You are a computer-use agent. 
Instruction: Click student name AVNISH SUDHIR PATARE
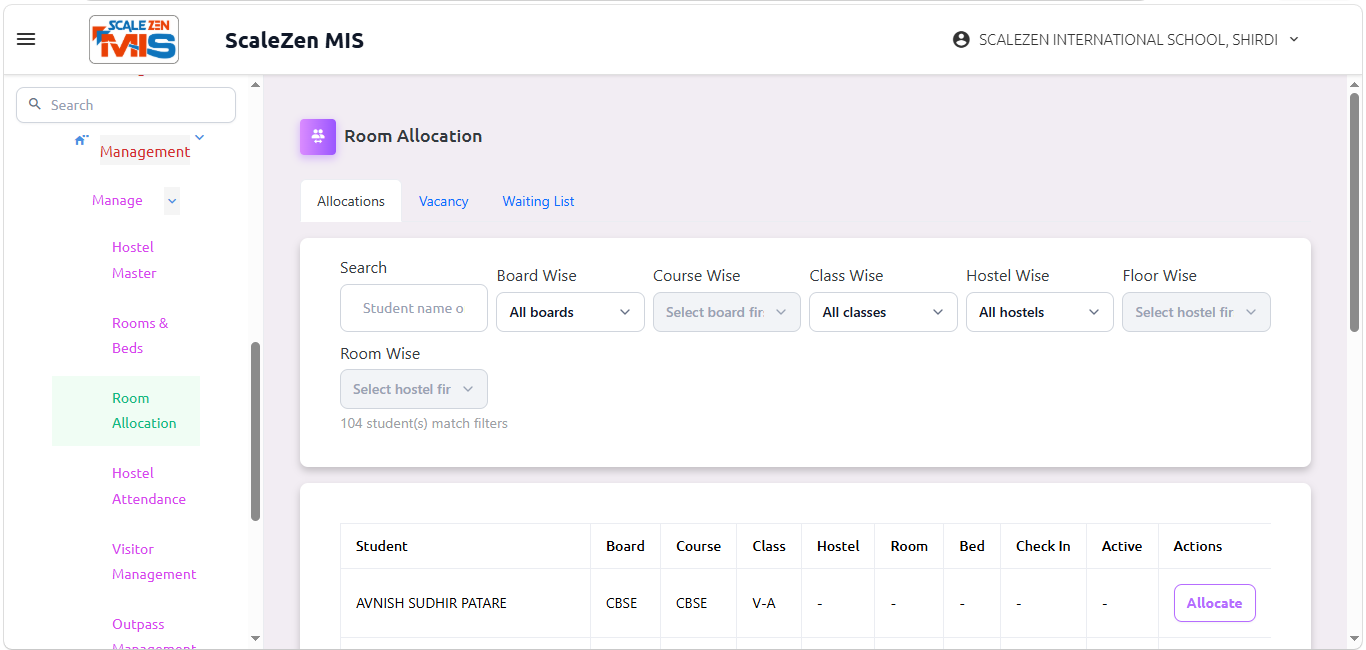coord(431,603)
